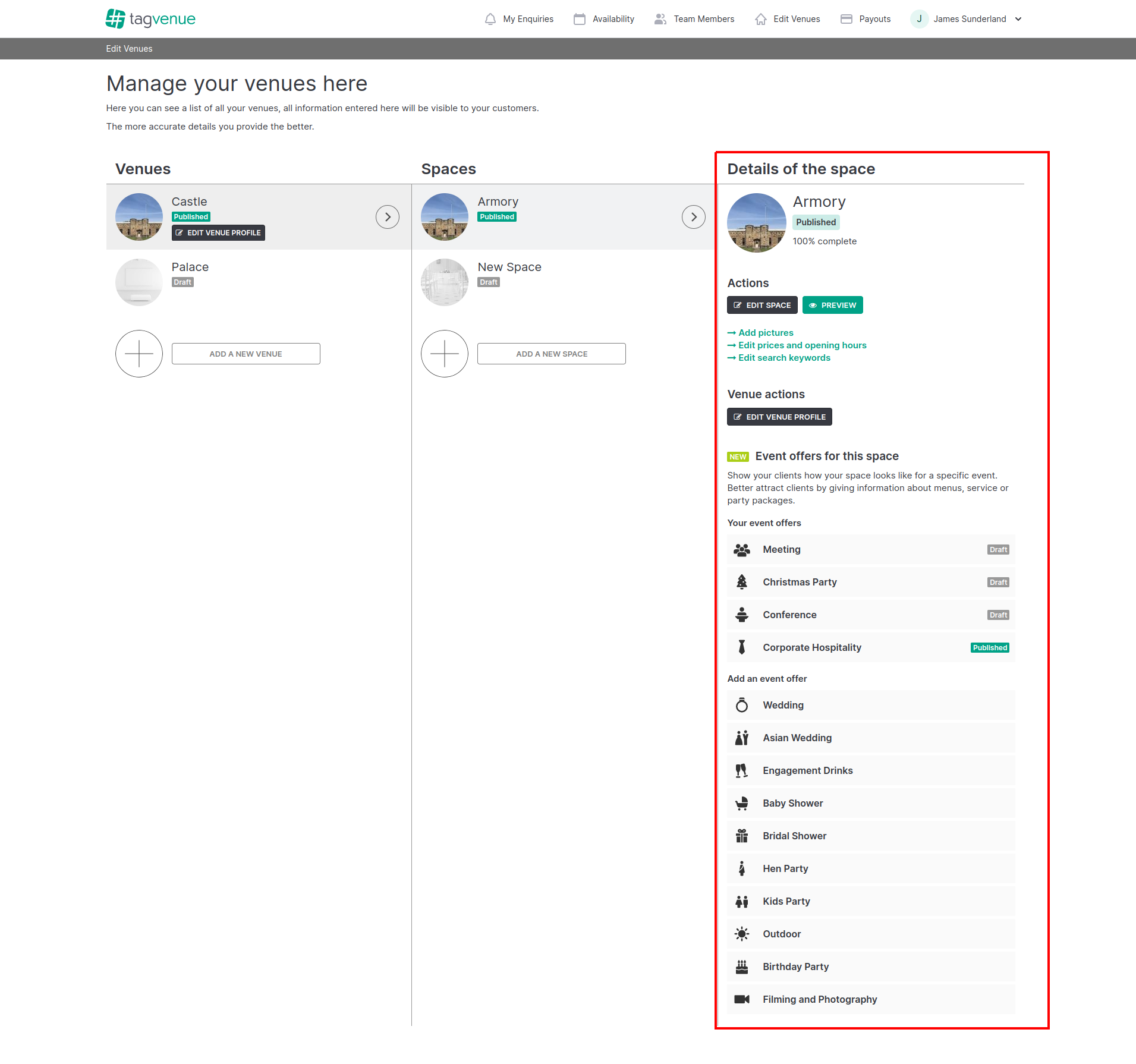Click the Engagement Drinks glasses icon
This screenshot has height=1064, width=1136.
coord(742,770)
